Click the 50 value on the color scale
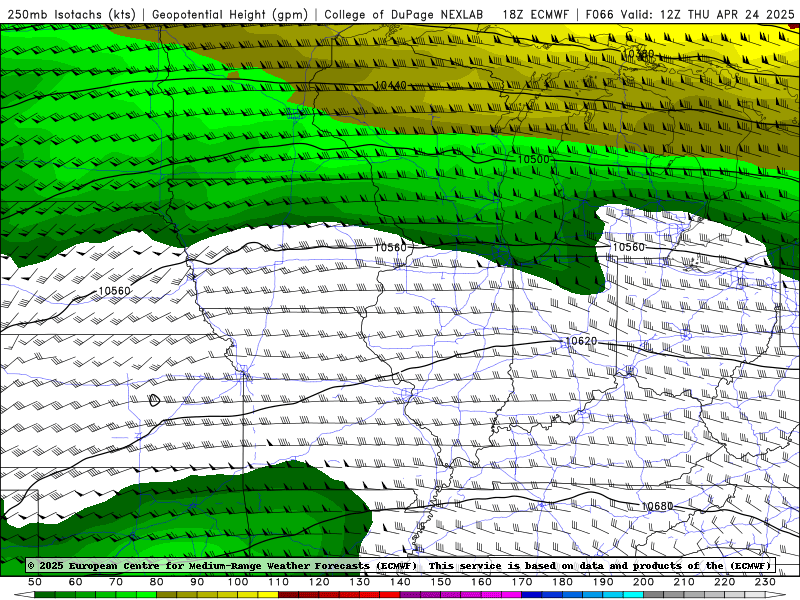The image size is (800, 600). click(x=35, y=582)
